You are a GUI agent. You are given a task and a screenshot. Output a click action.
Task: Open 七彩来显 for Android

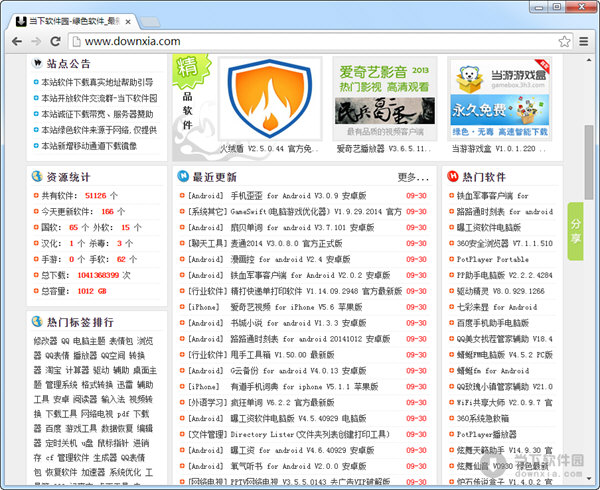497,307
